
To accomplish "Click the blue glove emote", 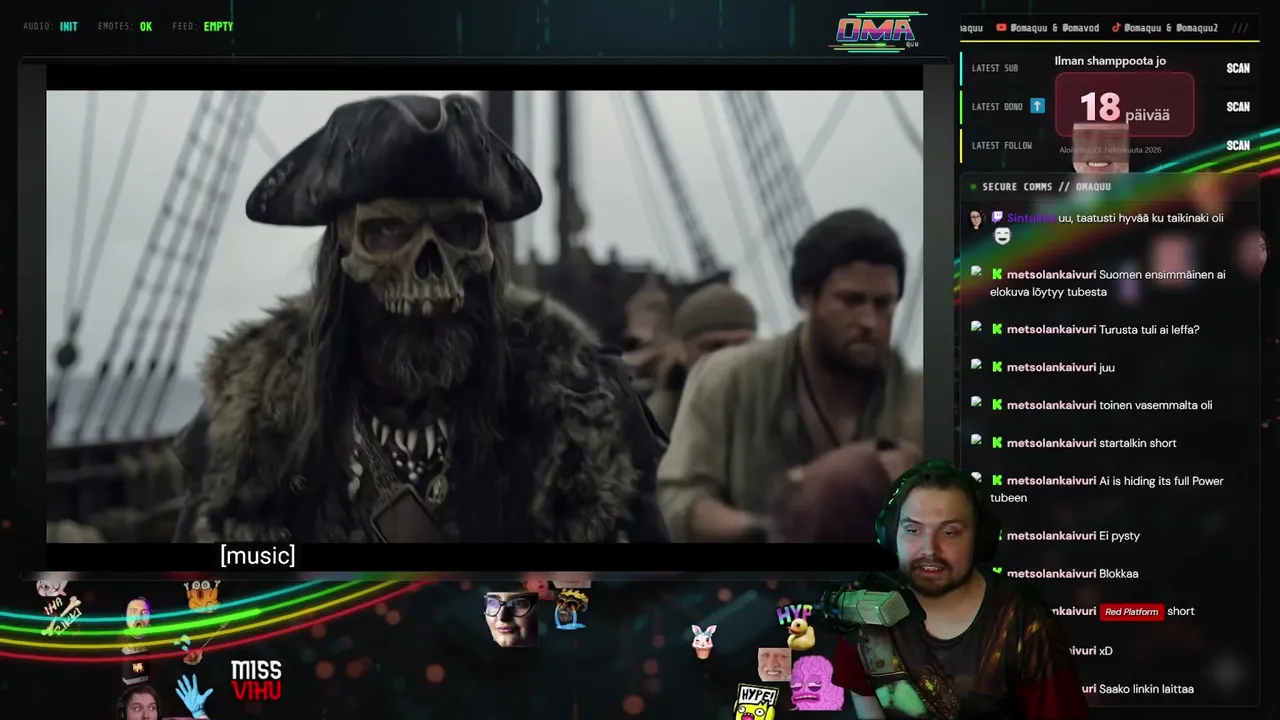I will (x=194, y=695).
